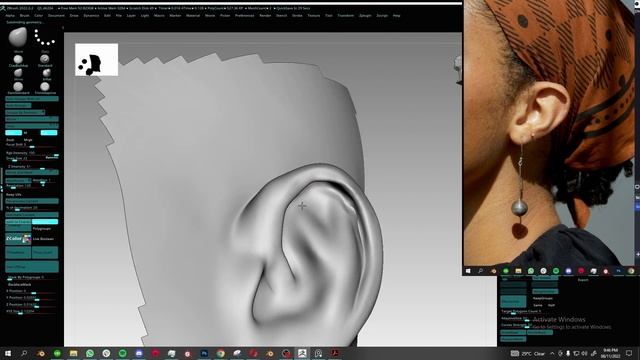The width and height of the screenshot is (640, 360).
Task: Click the Export label in right panel
Action: point(583,280)
